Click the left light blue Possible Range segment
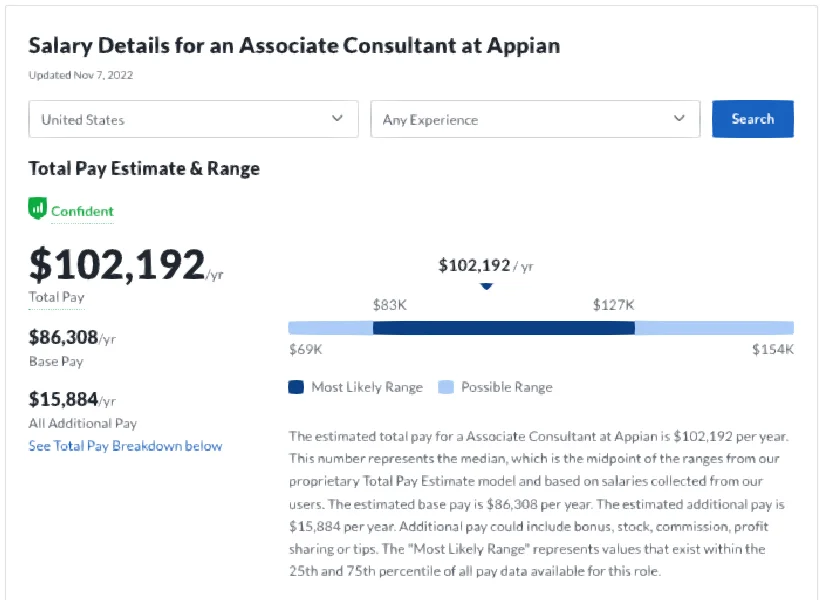This screenshot has height=600, width=824. [330, 328]
